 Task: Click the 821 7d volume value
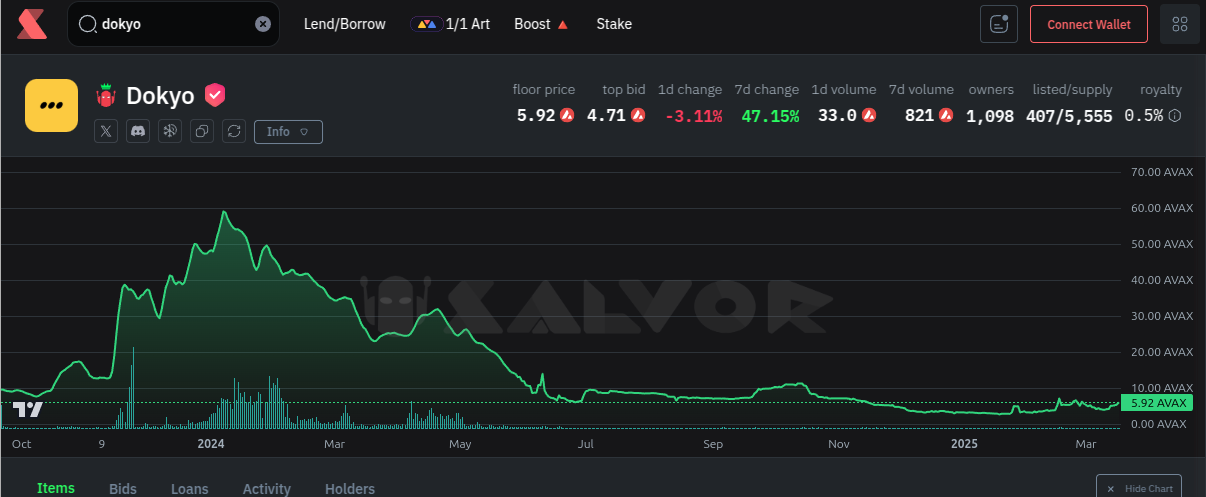919,115
